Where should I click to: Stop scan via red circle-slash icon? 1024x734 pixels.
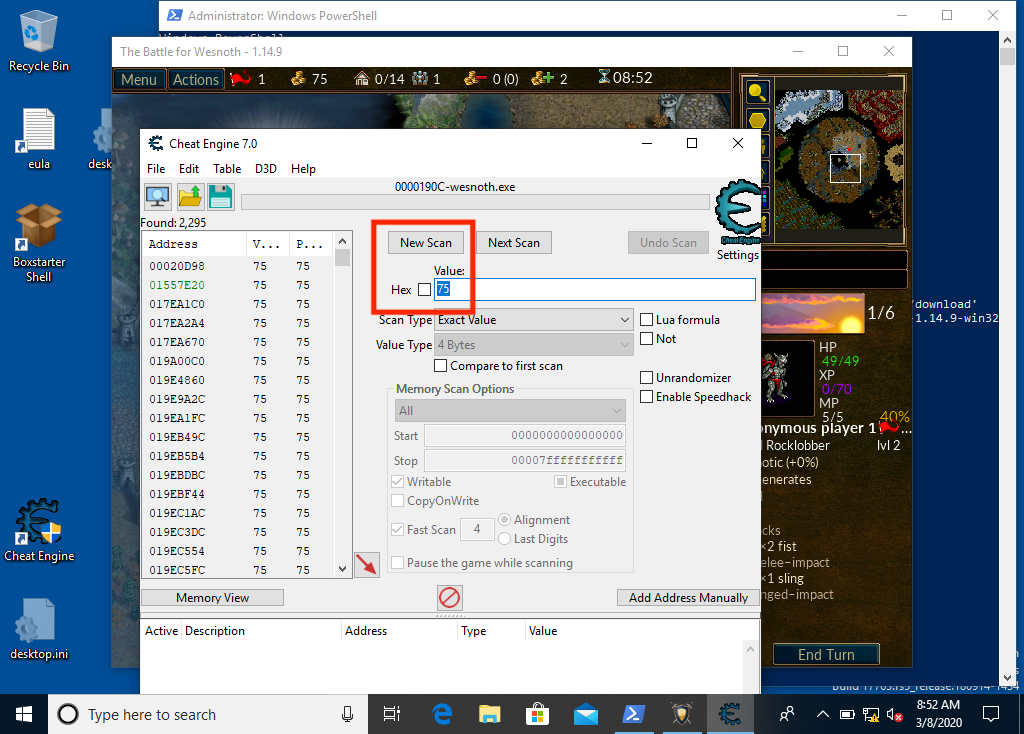(x=449, y=598)
